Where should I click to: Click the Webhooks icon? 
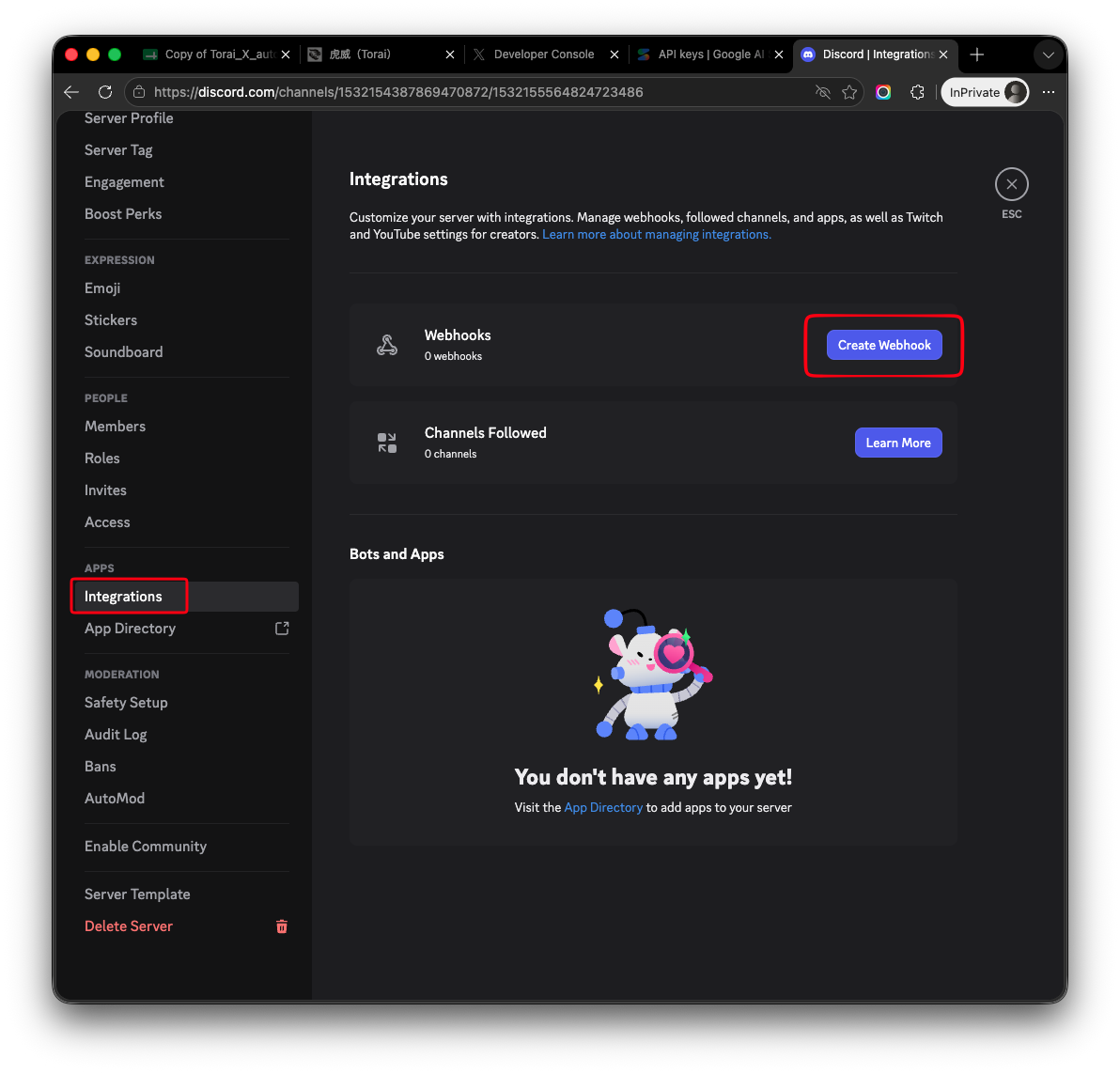coord(387,345)
